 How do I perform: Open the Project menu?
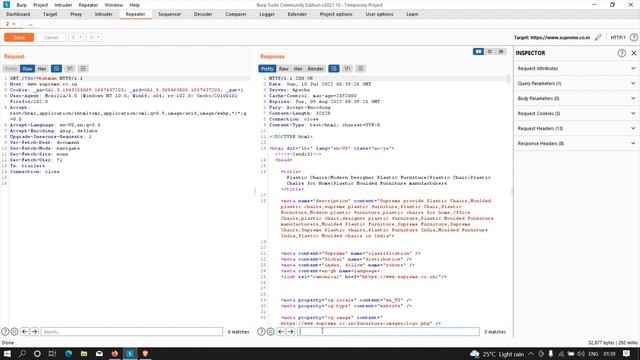click(x=40, y=5)
